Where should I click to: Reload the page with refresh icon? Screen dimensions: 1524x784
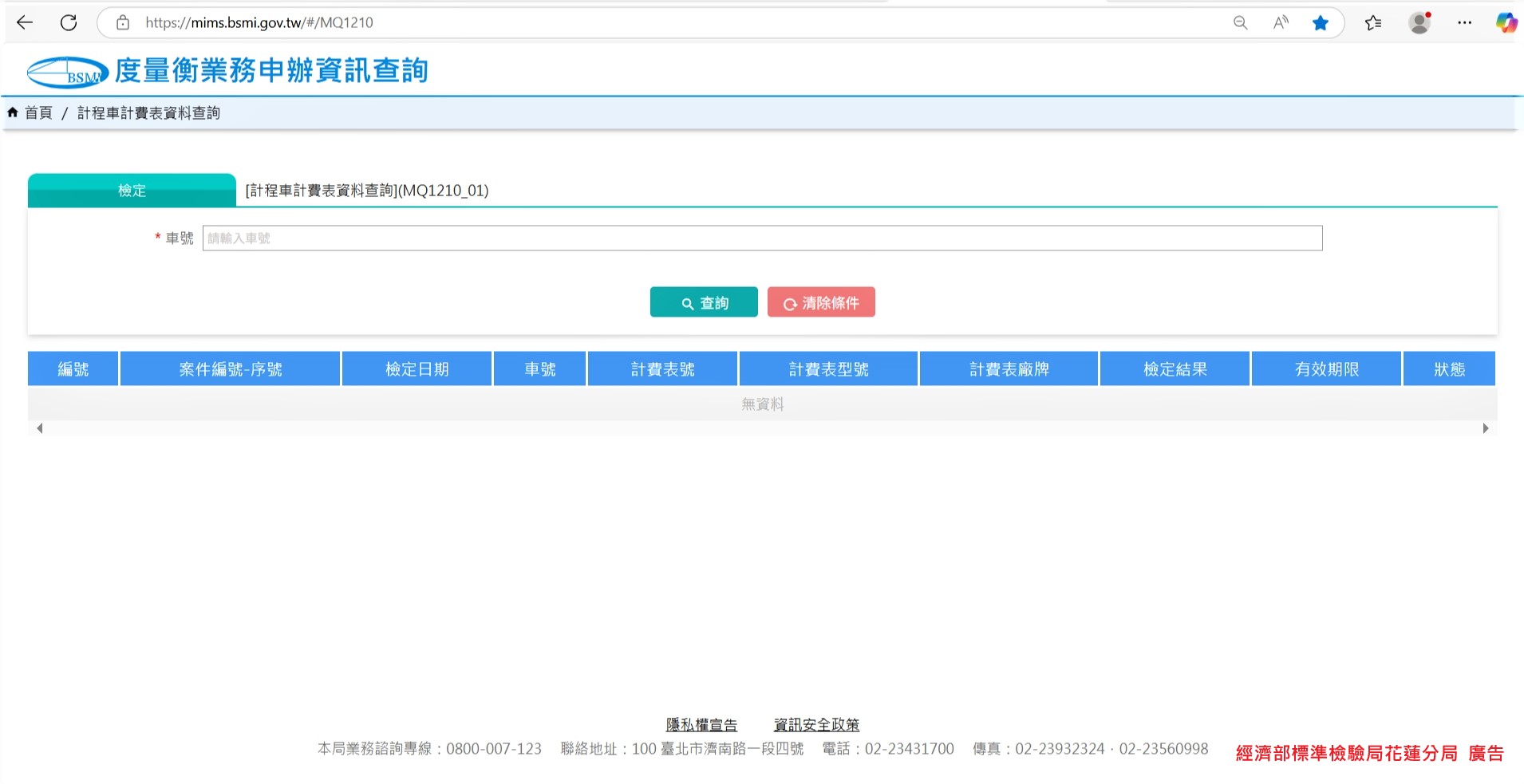(x=69, y=22)
